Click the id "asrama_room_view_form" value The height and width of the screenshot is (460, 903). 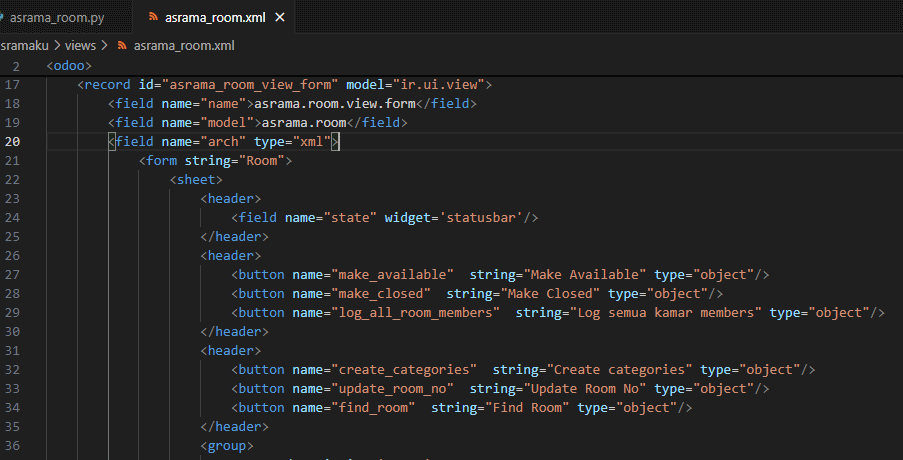[x=250, y=85]
